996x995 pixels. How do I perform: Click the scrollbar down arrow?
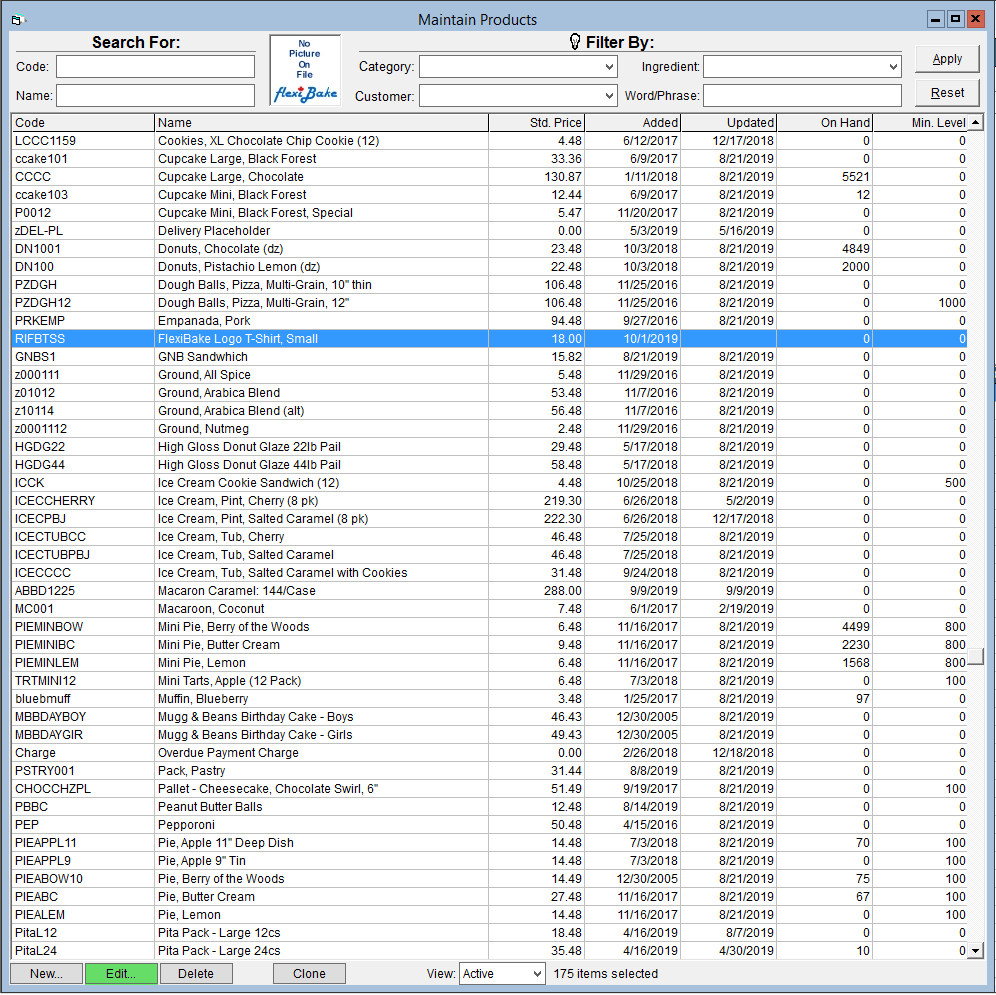point(976,951)
